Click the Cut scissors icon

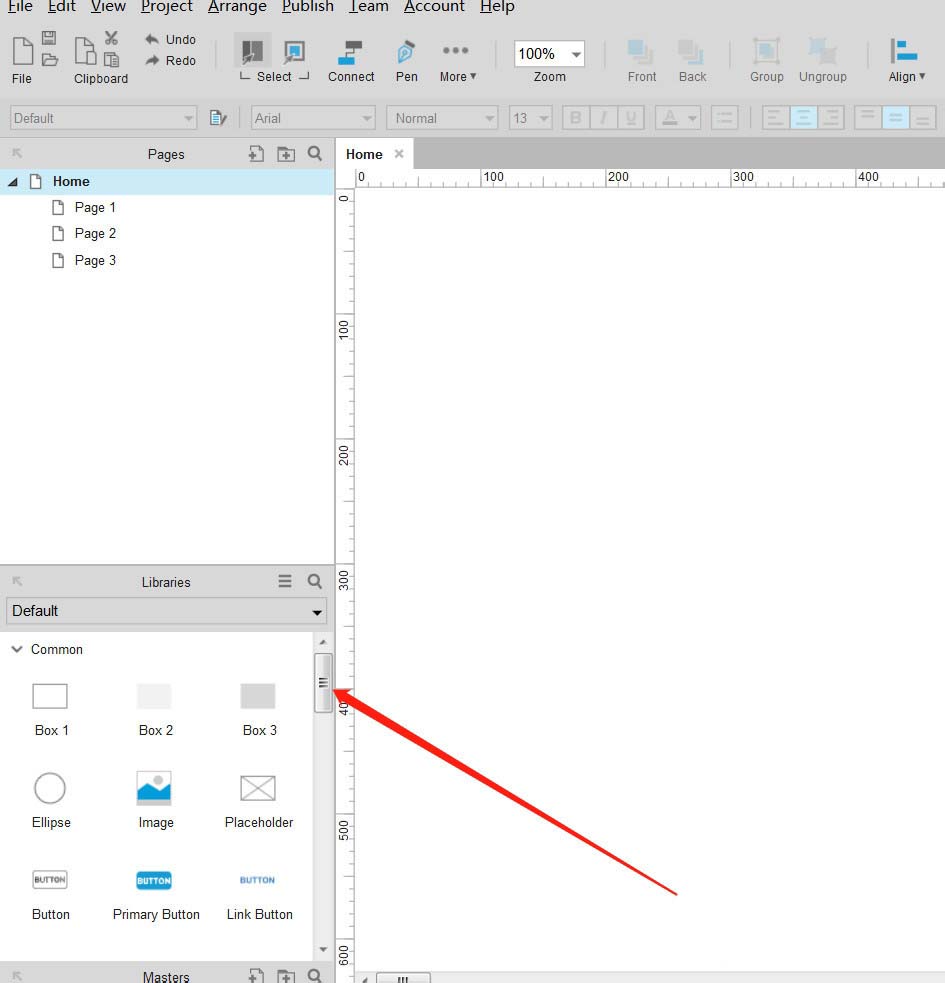tap(111, 38)
